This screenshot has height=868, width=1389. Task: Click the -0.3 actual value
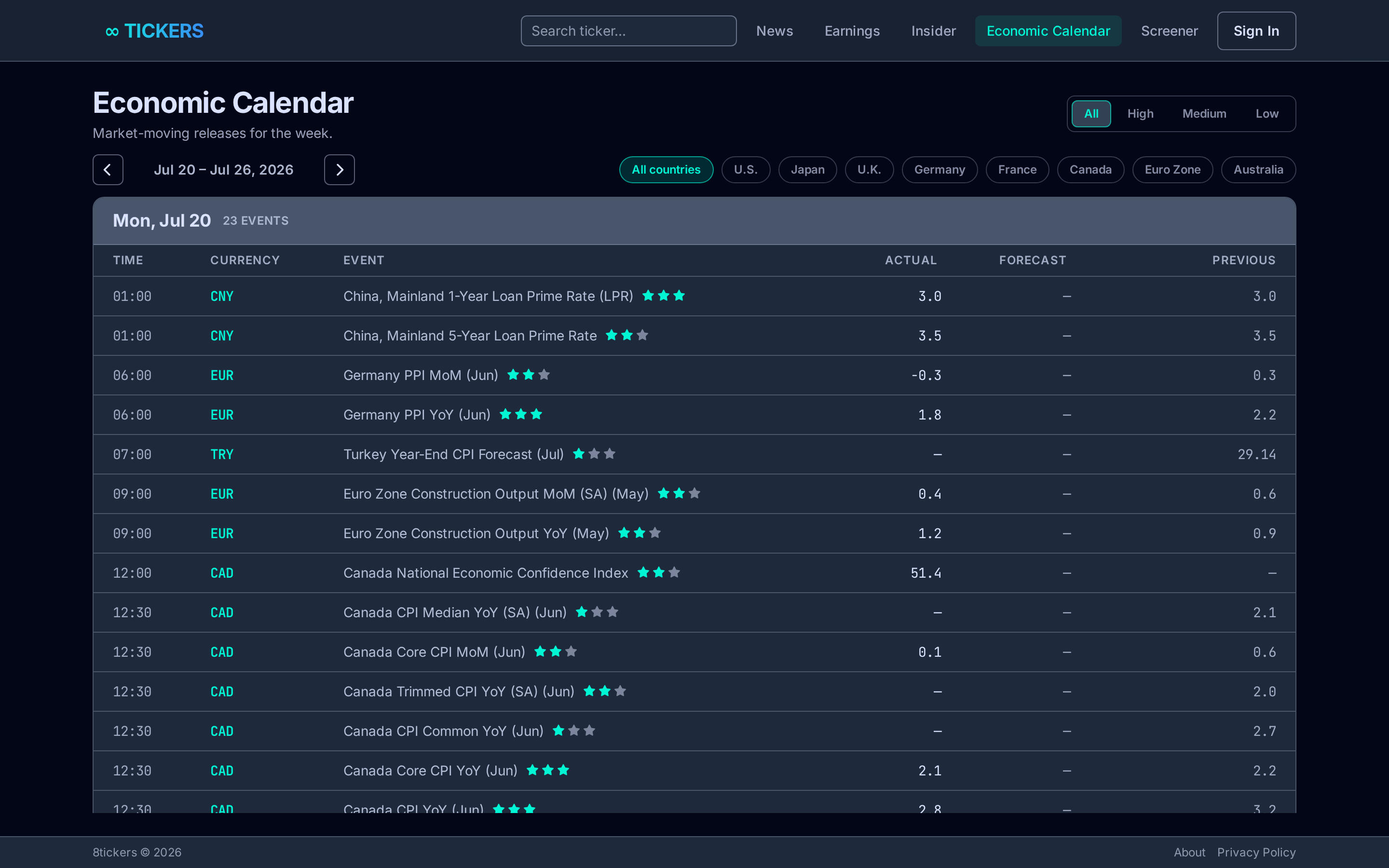coord(926,376)
